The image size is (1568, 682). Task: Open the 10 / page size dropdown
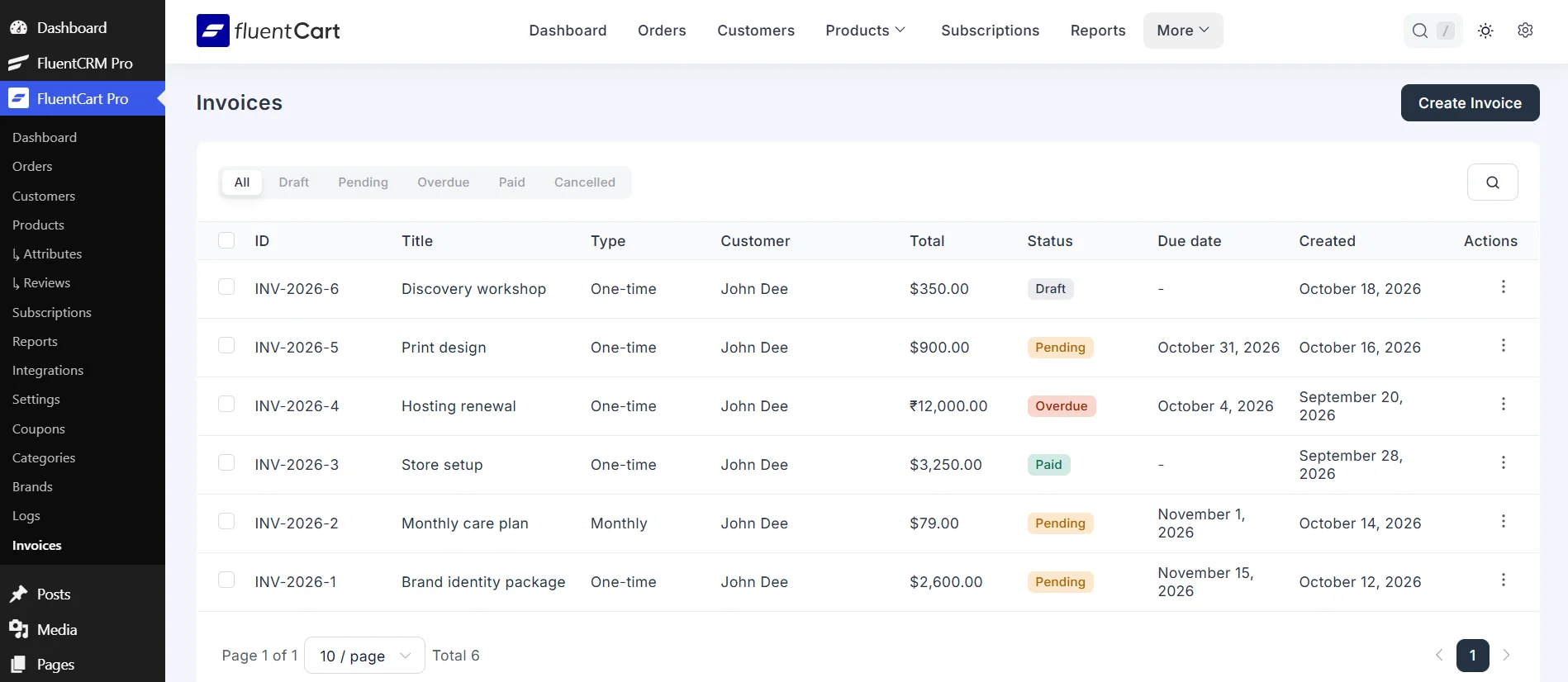click(364, 656)
